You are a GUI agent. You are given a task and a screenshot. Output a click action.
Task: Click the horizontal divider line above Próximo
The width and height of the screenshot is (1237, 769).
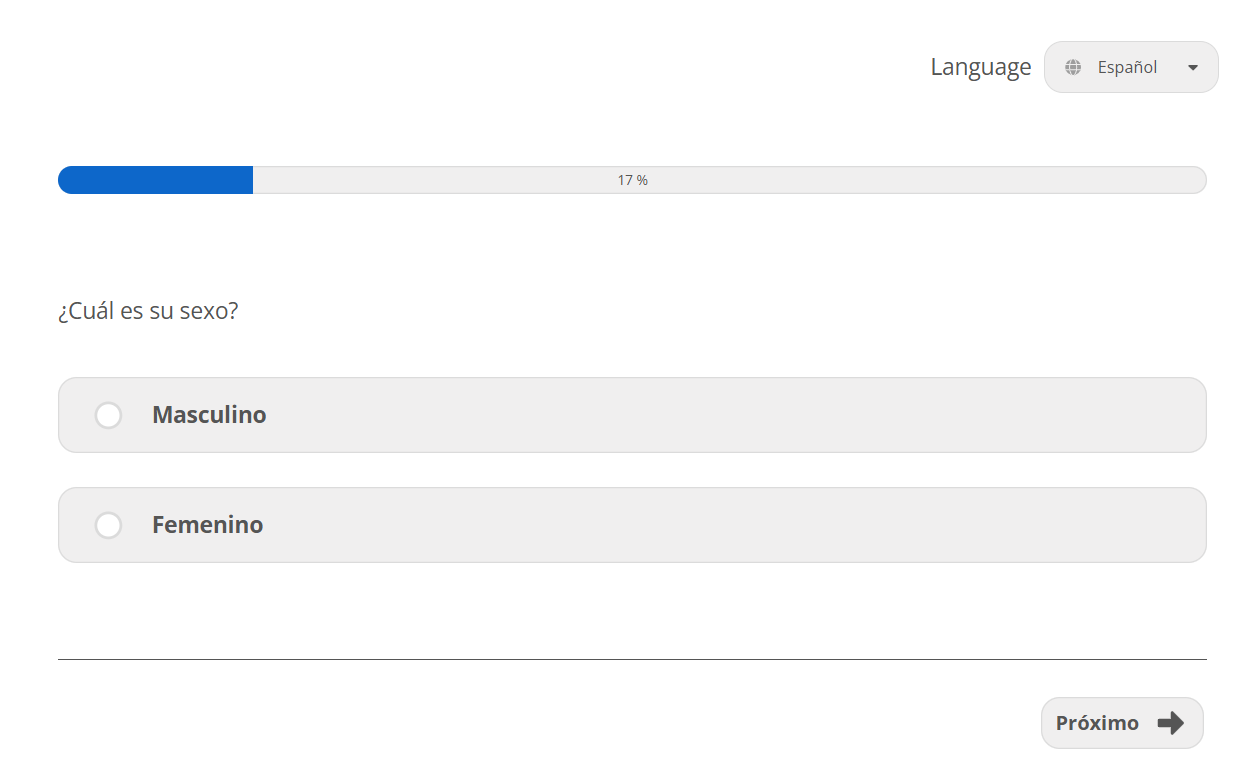coord(632,659)
